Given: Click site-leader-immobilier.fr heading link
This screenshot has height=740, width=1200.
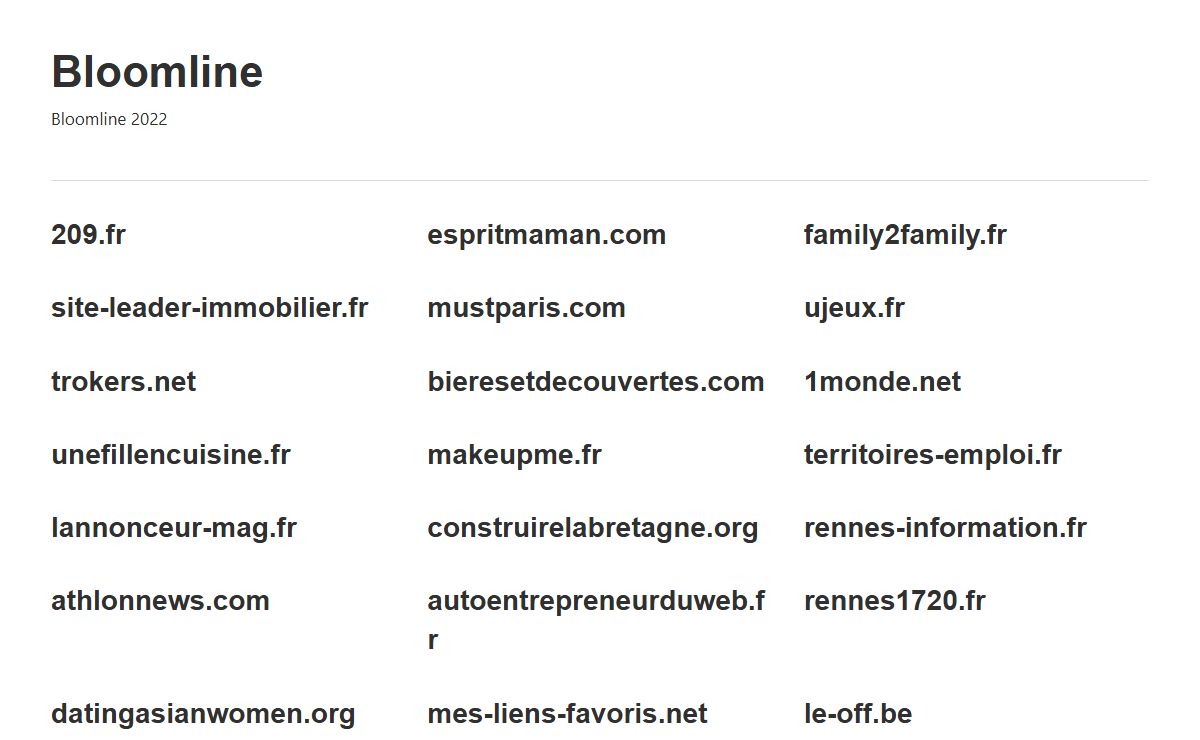Looking at the screenshot, I should 210,308.
